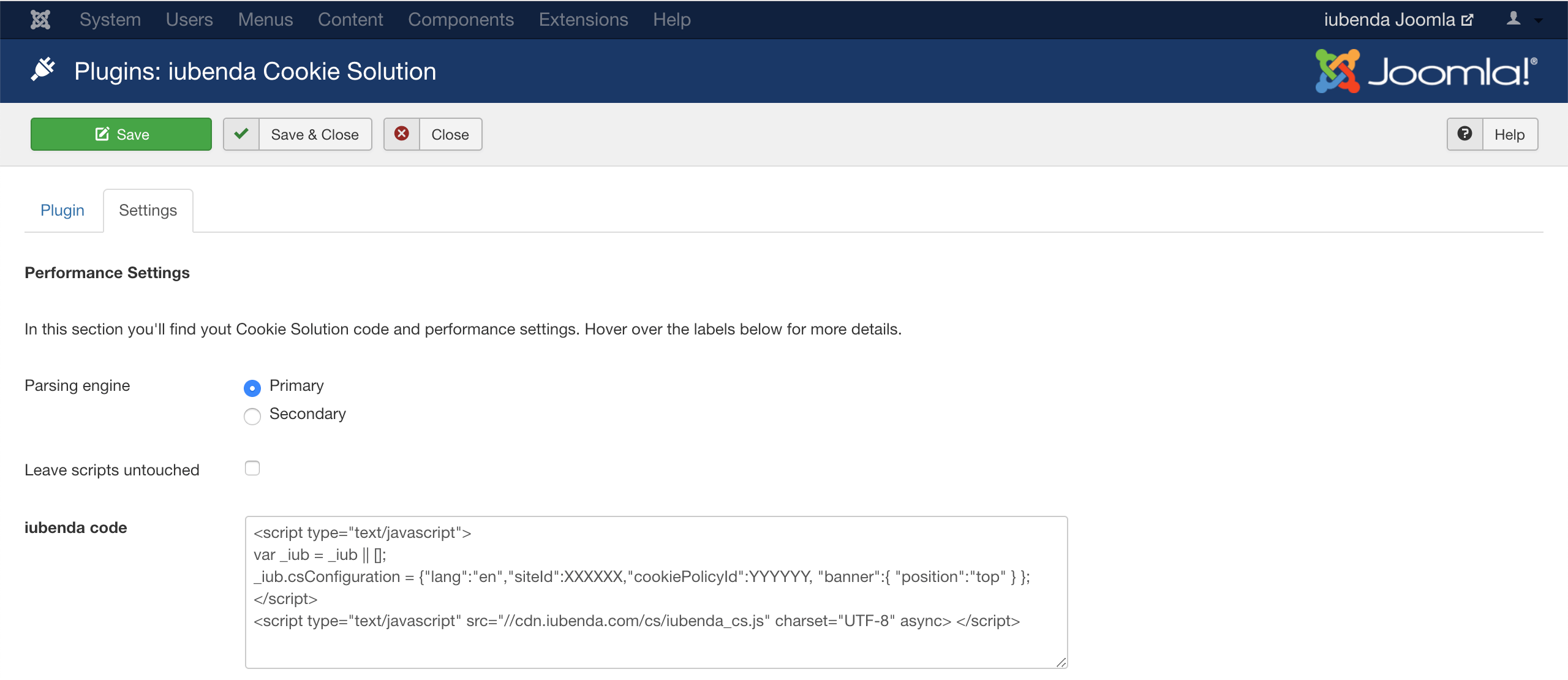Open the user account icon at top right
The image size is (1568, 680).
pos(1513,19)
